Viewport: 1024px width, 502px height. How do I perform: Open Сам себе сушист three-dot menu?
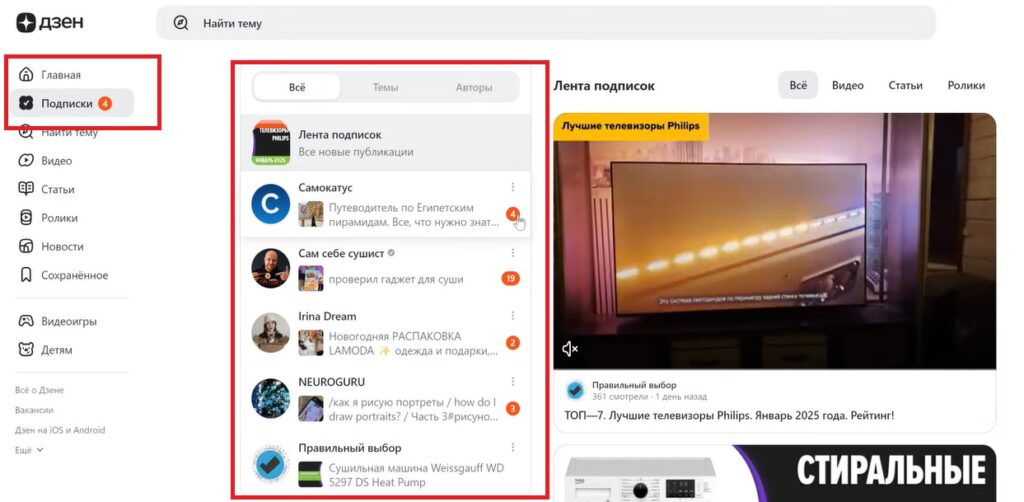pos(513,253)
